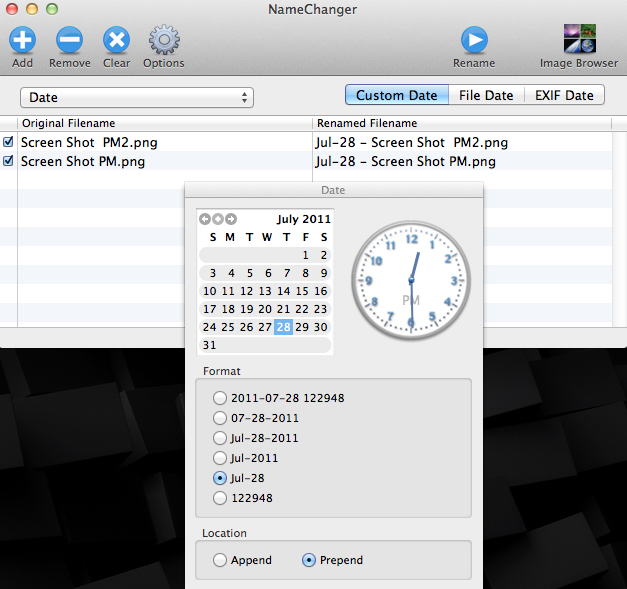Switch to the File Date tab
This screenshot has width=627, height=589.
[x=486, y=95]
